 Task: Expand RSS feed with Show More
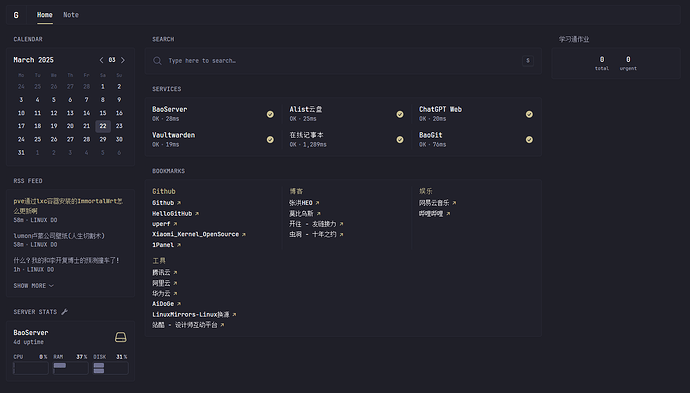[33, 286]
